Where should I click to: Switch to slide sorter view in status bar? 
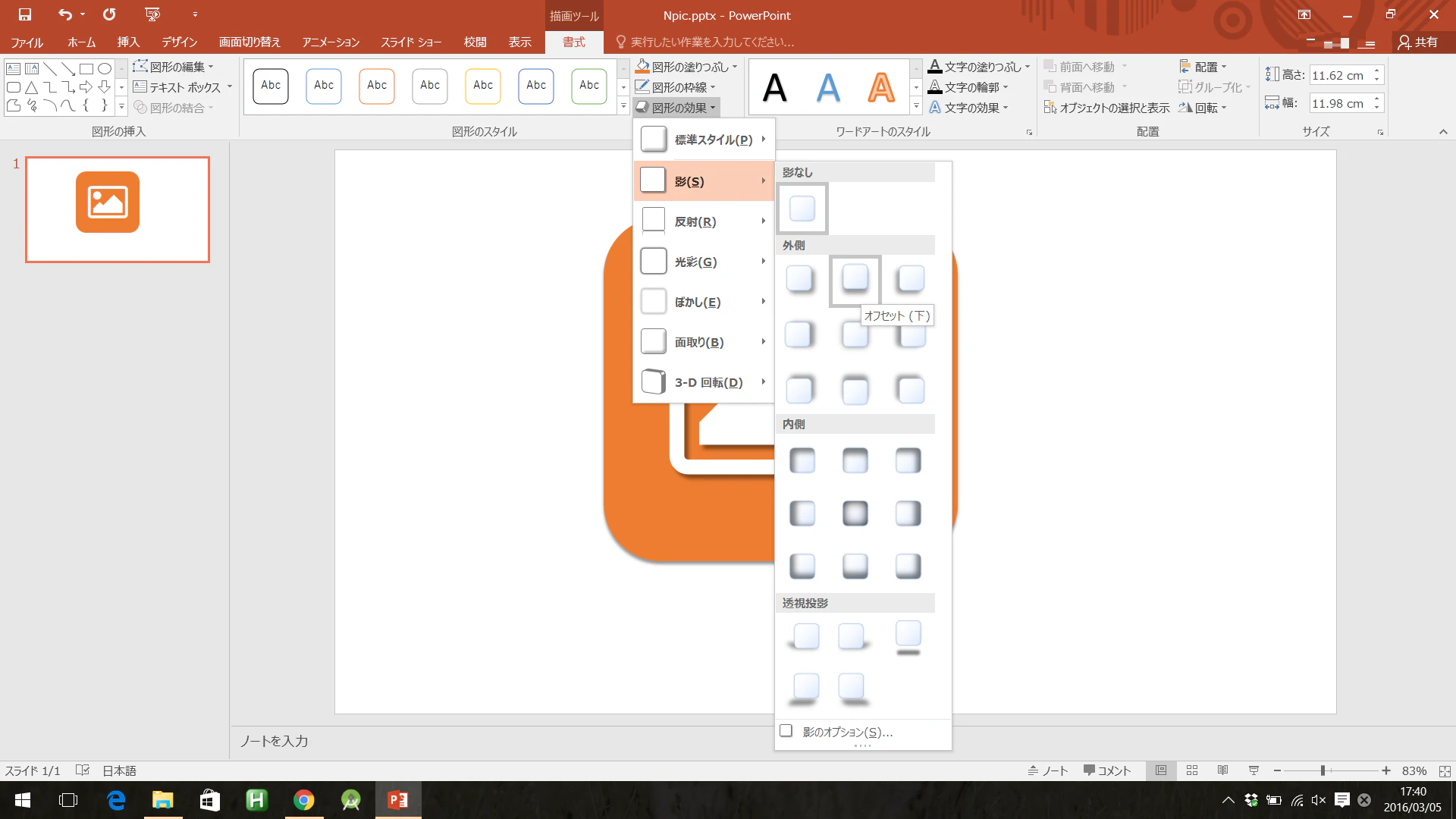click(x=1192, y=770)
